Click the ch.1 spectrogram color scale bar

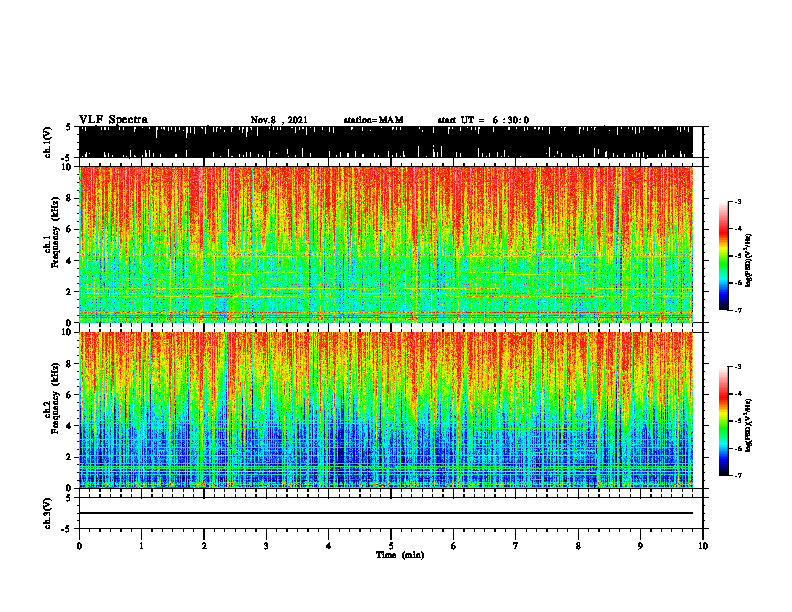point(723,256)
